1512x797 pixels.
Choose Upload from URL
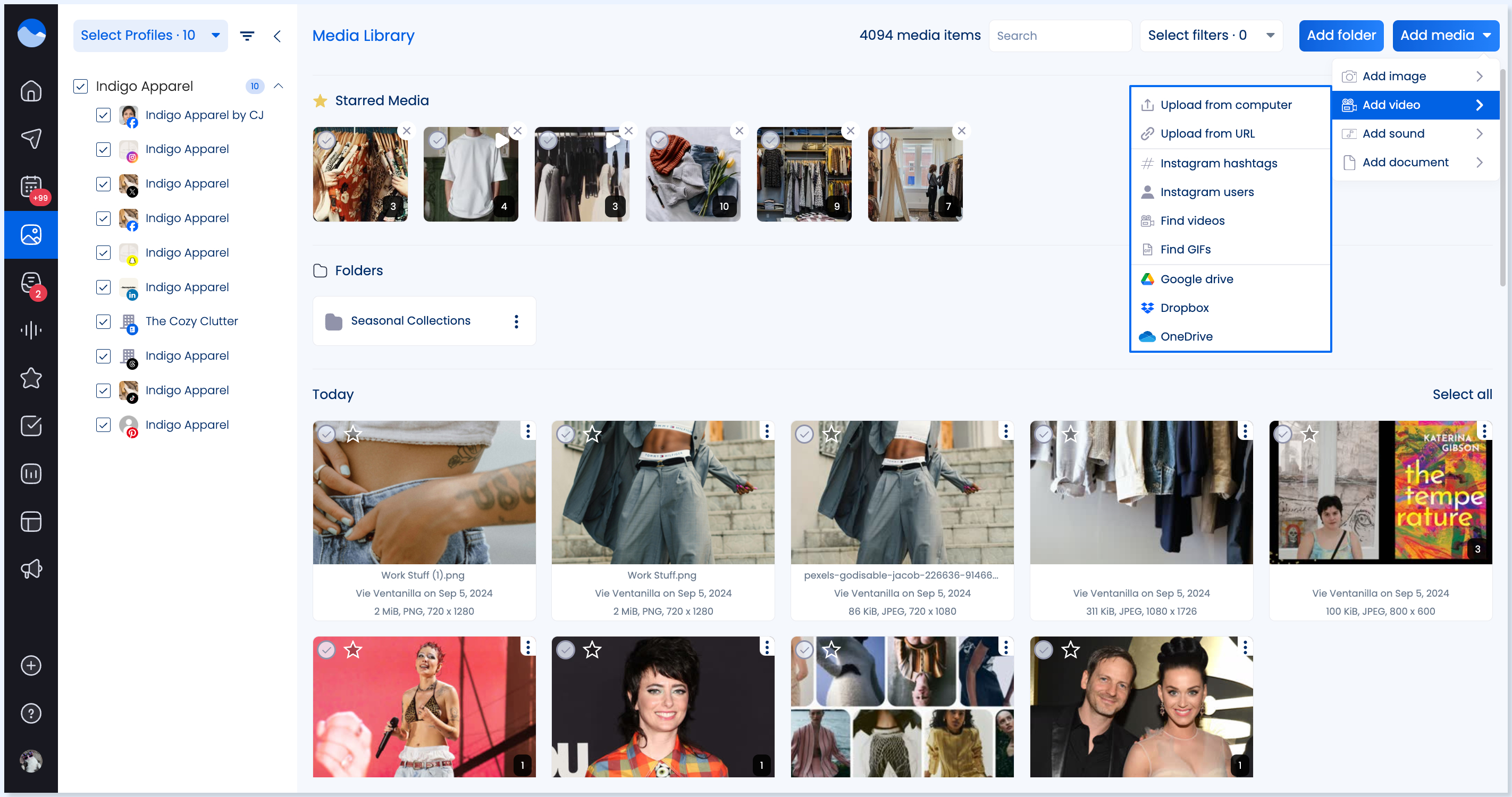pyautogui.click(x=1230, y=134)
